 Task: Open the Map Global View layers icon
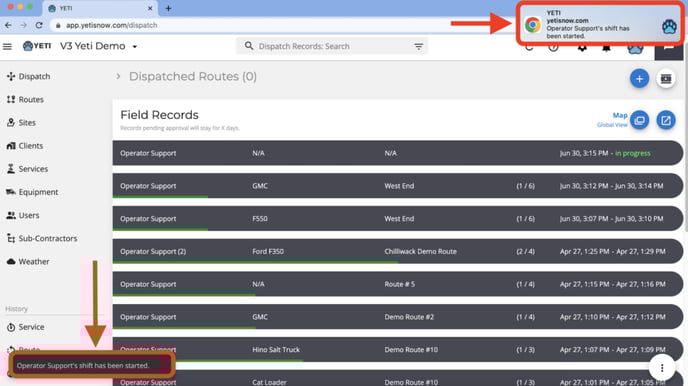click(639, 120)
